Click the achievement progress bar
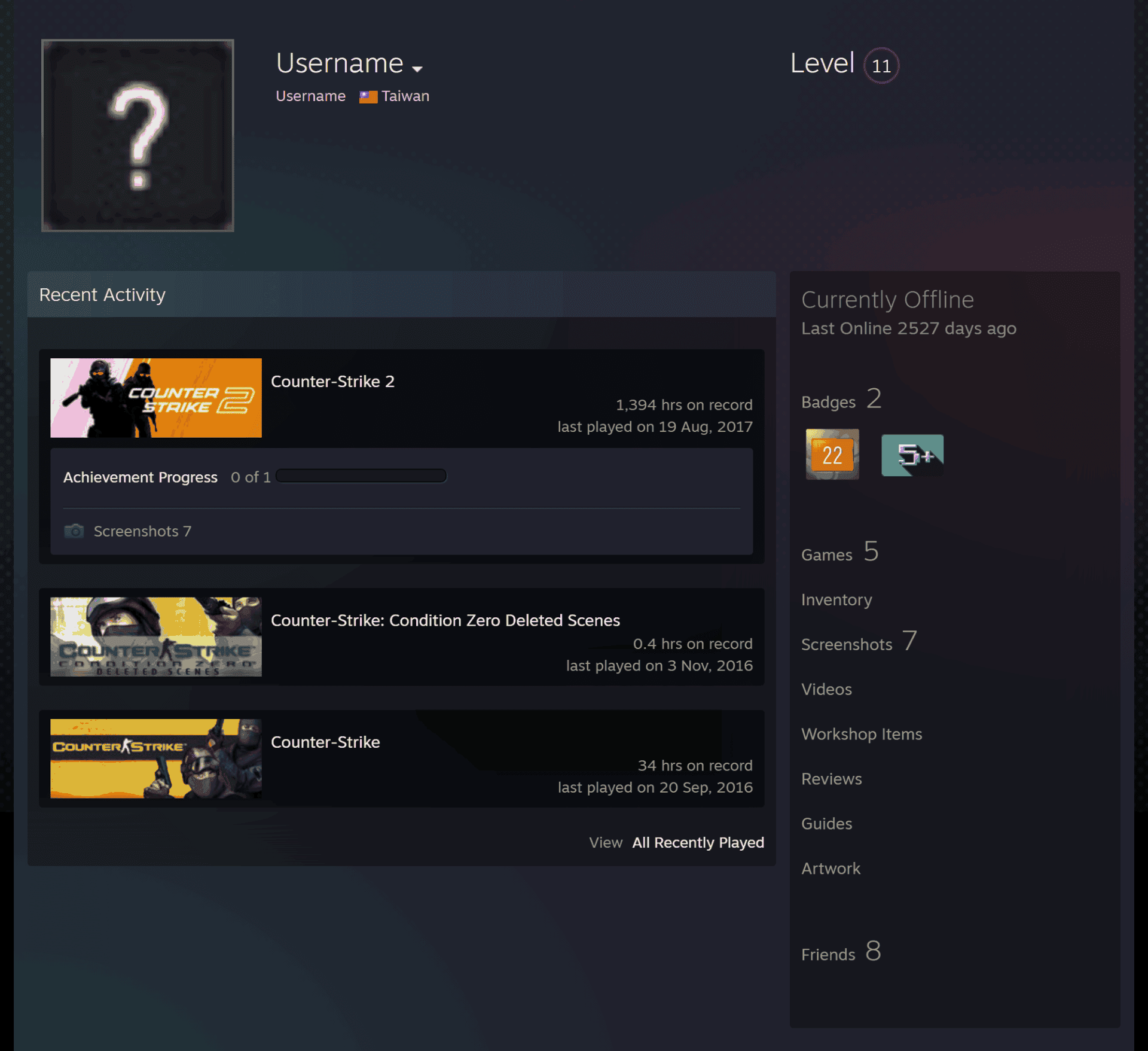 point(361,476)
